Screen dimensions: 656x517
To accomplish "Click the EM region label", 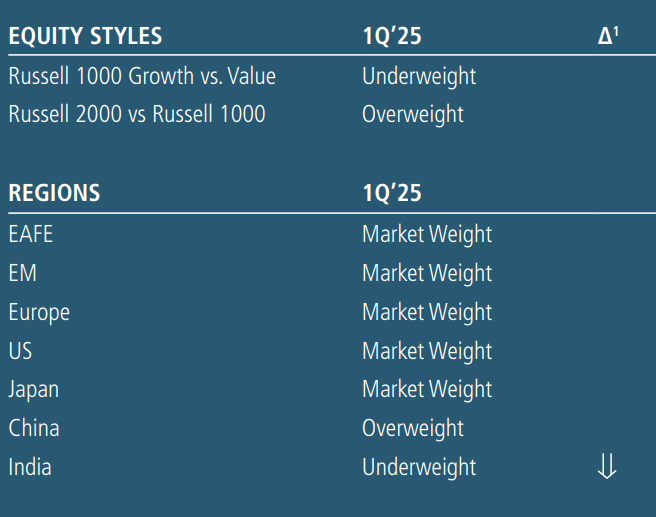I will [x=23, y=273].
